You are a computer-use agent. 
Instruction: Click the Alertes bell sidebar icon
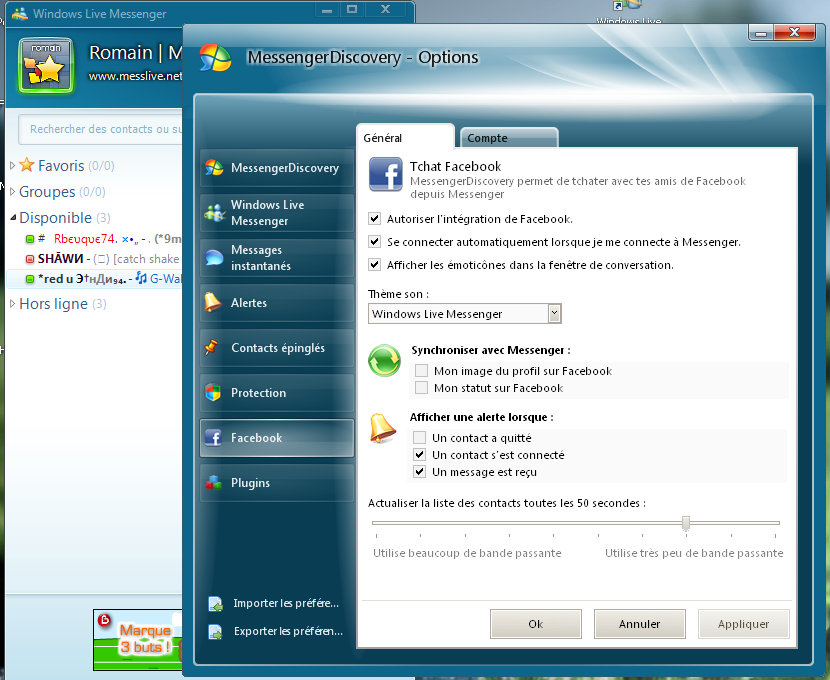(213, 302)
